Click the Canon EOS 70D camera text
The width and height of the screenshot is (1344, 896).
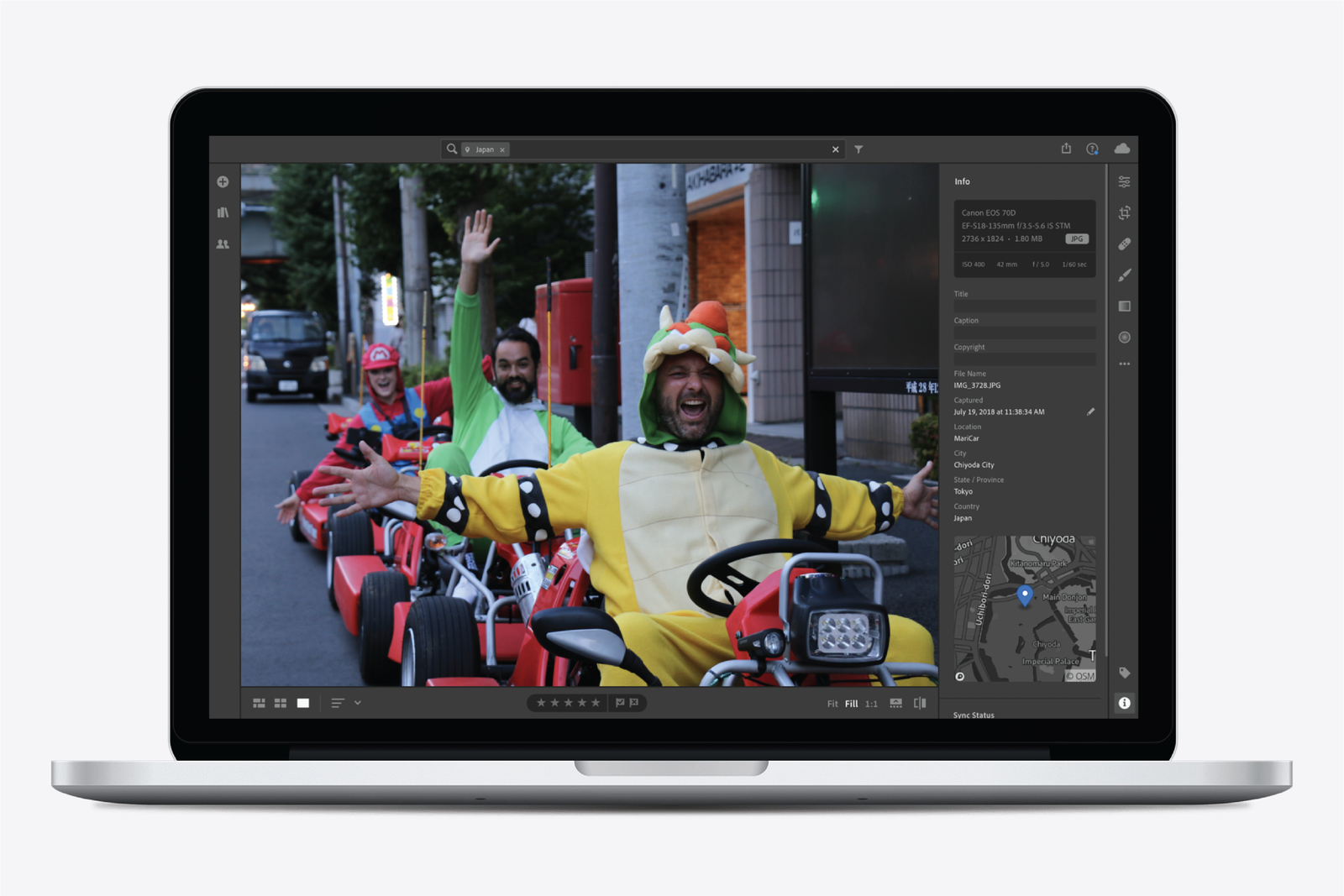pyautogui.click(x=989, y=213)
